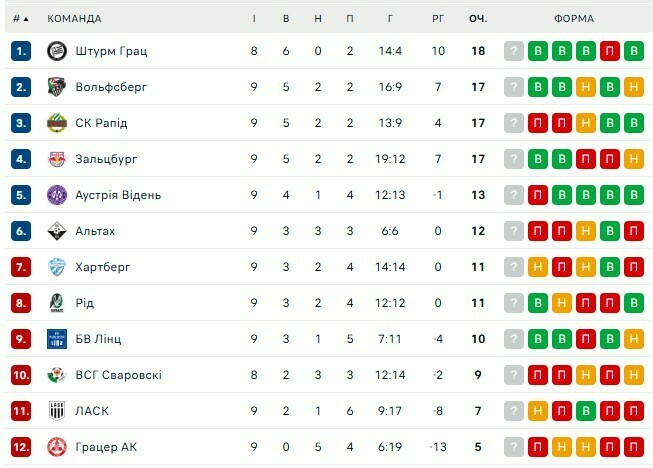Click the position 1 rank badge
Viewport: 653px width, 468px height.
22,51
